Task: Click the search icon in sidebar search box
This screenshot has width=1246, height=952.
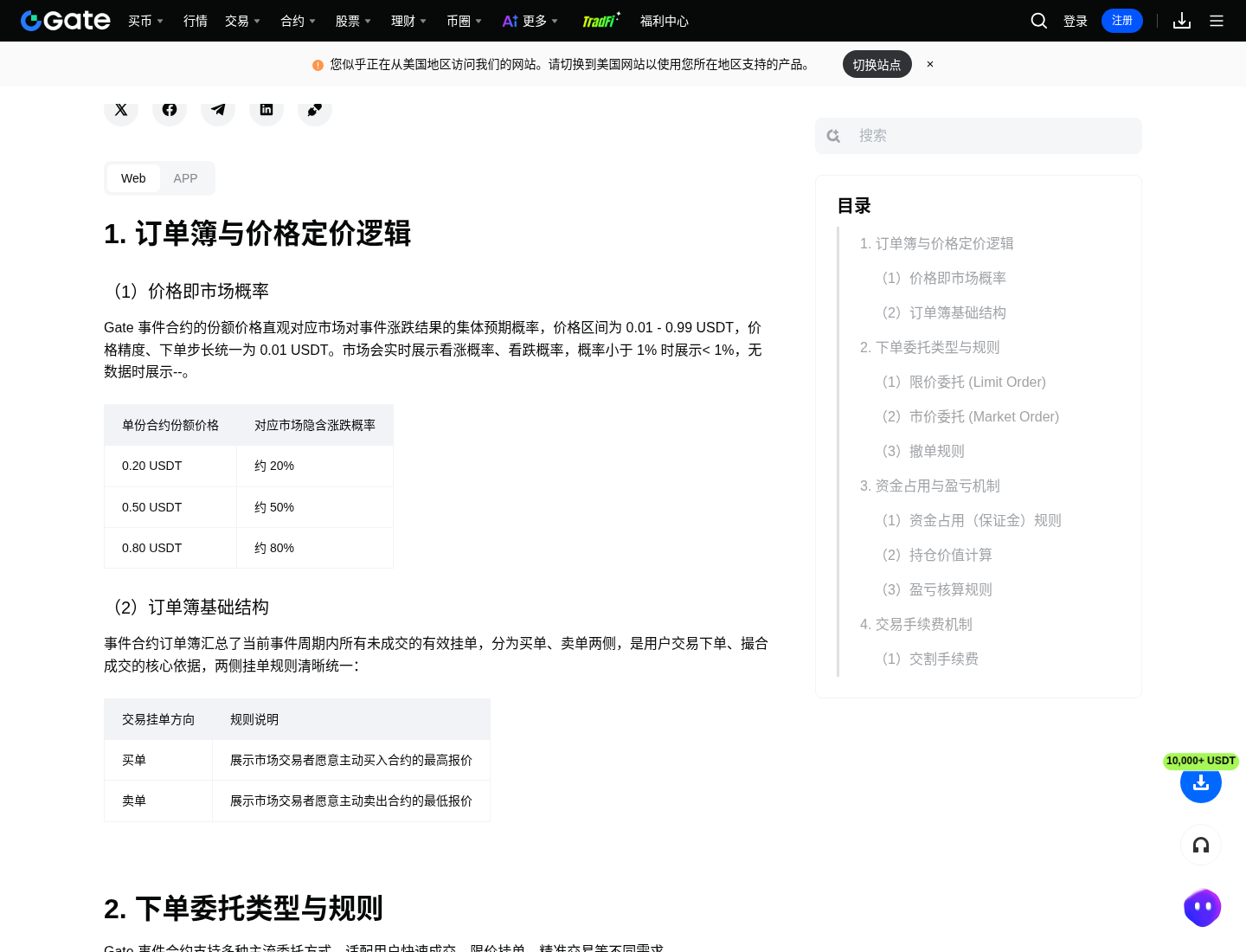Action: [x=833, y=136]
